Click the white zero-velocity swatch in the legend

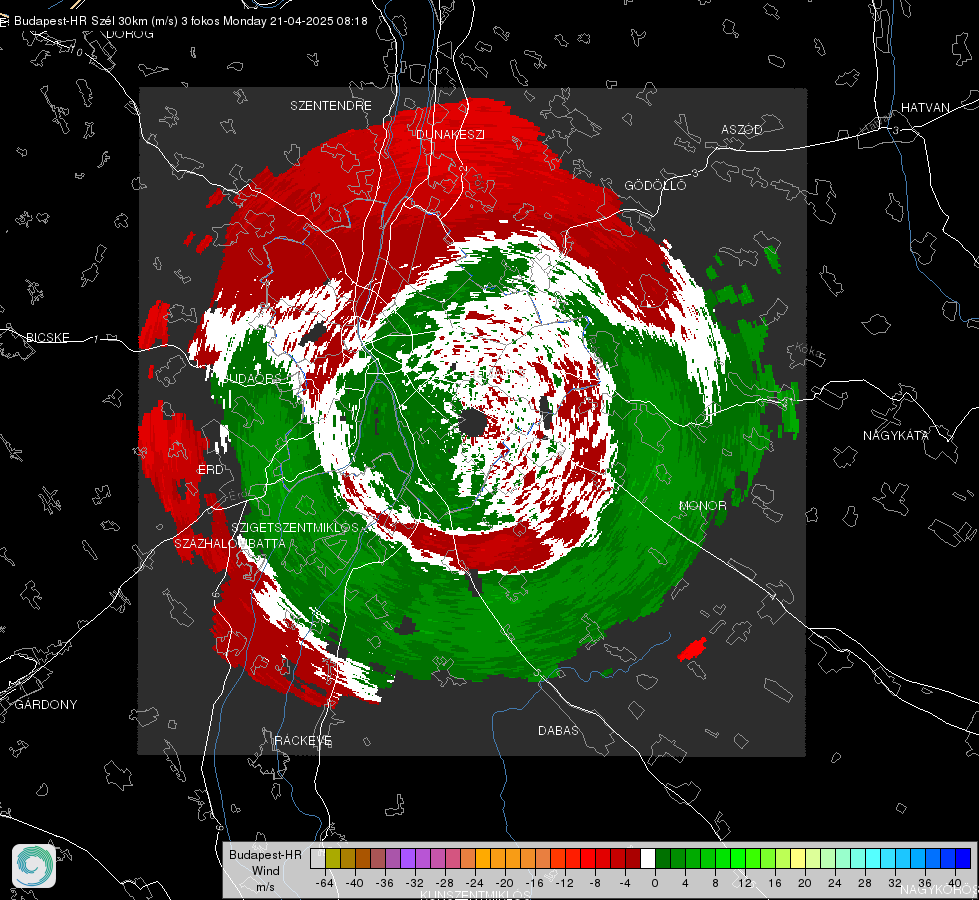(647, 858)
